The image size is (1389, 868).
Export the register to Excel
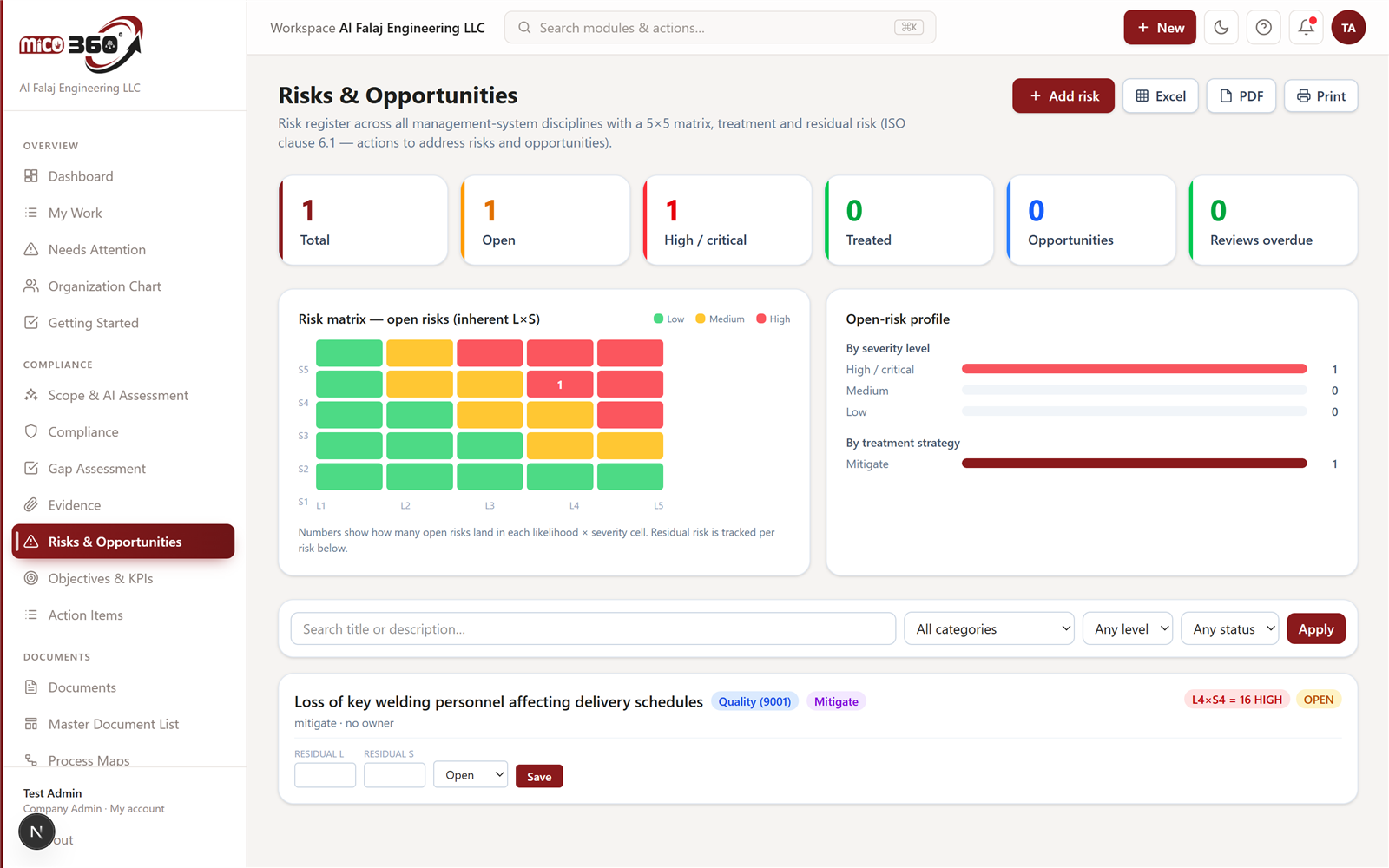1161,95
